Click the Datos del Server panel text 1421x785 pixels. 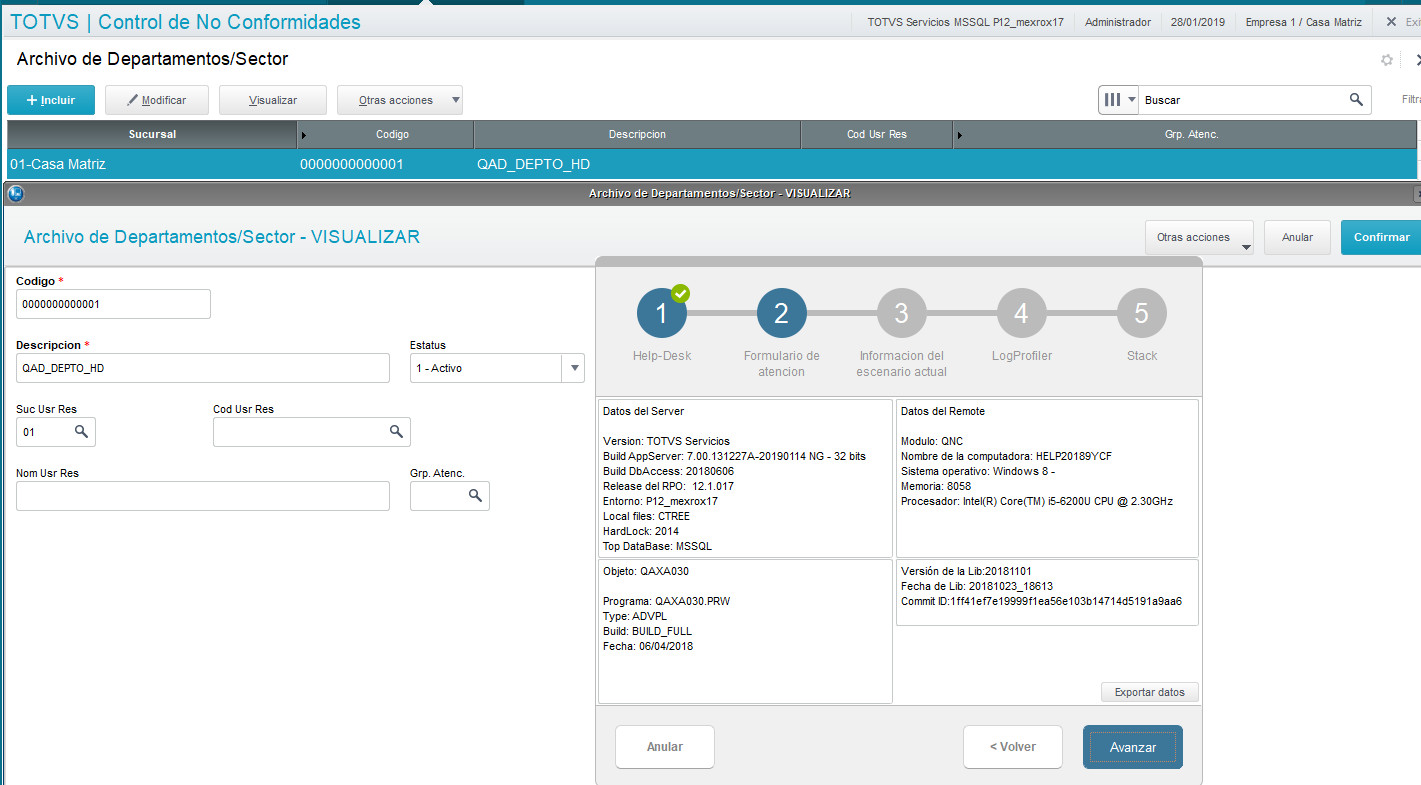click(644, 411)
